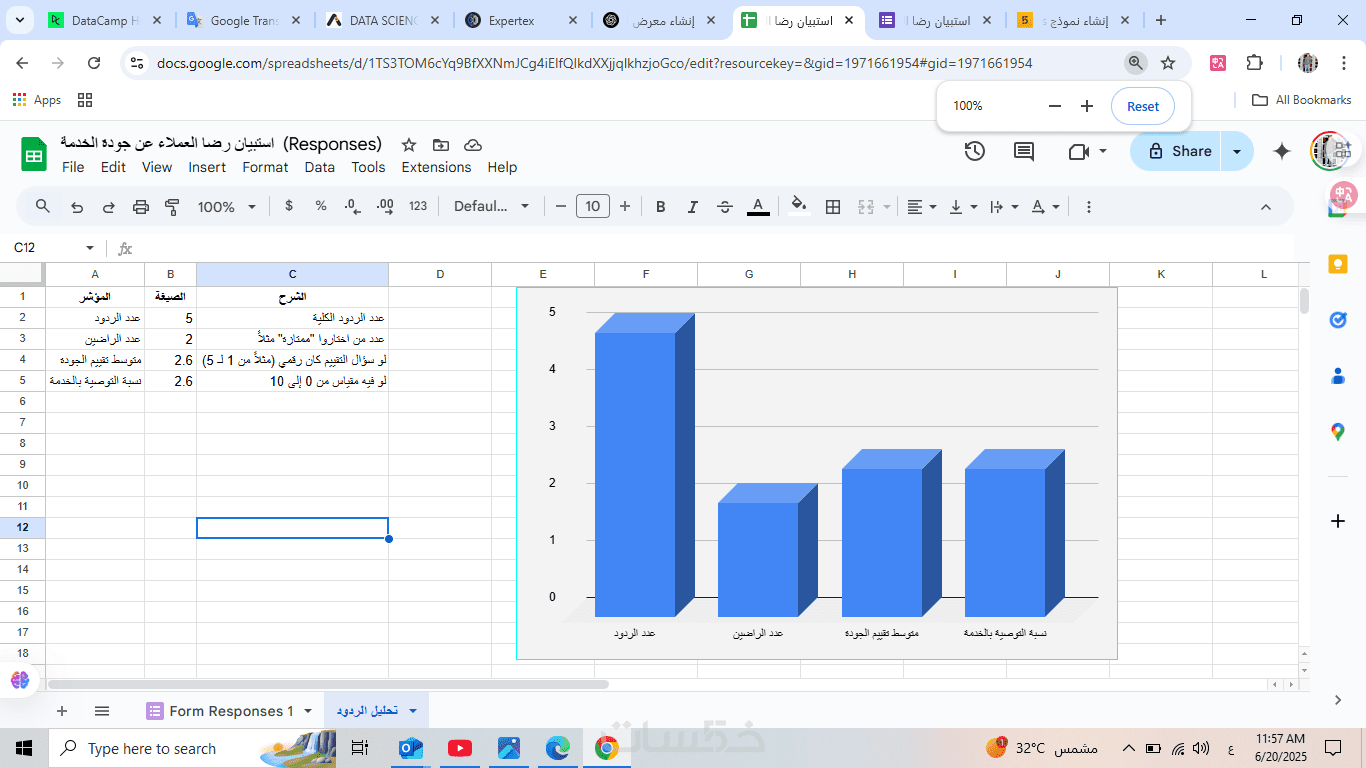Print the spreadsheet
This screenshot has height=768, width=1366.
[141, 207]
